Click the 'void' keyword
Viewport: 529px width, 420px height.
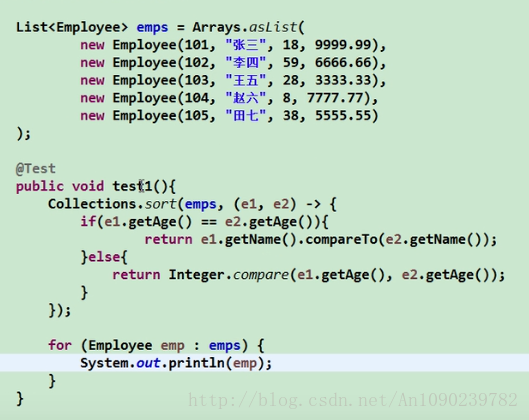tap(88, 186)
